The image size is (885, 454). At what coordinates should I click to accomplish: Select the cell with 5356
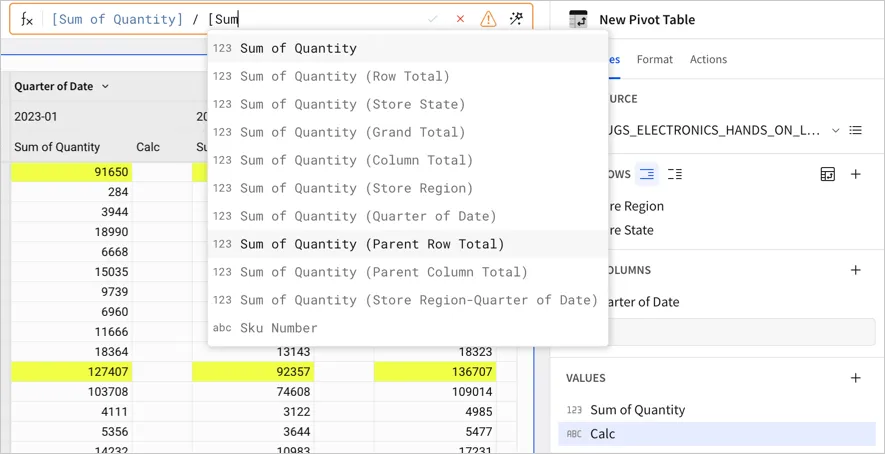coord(72,431)
